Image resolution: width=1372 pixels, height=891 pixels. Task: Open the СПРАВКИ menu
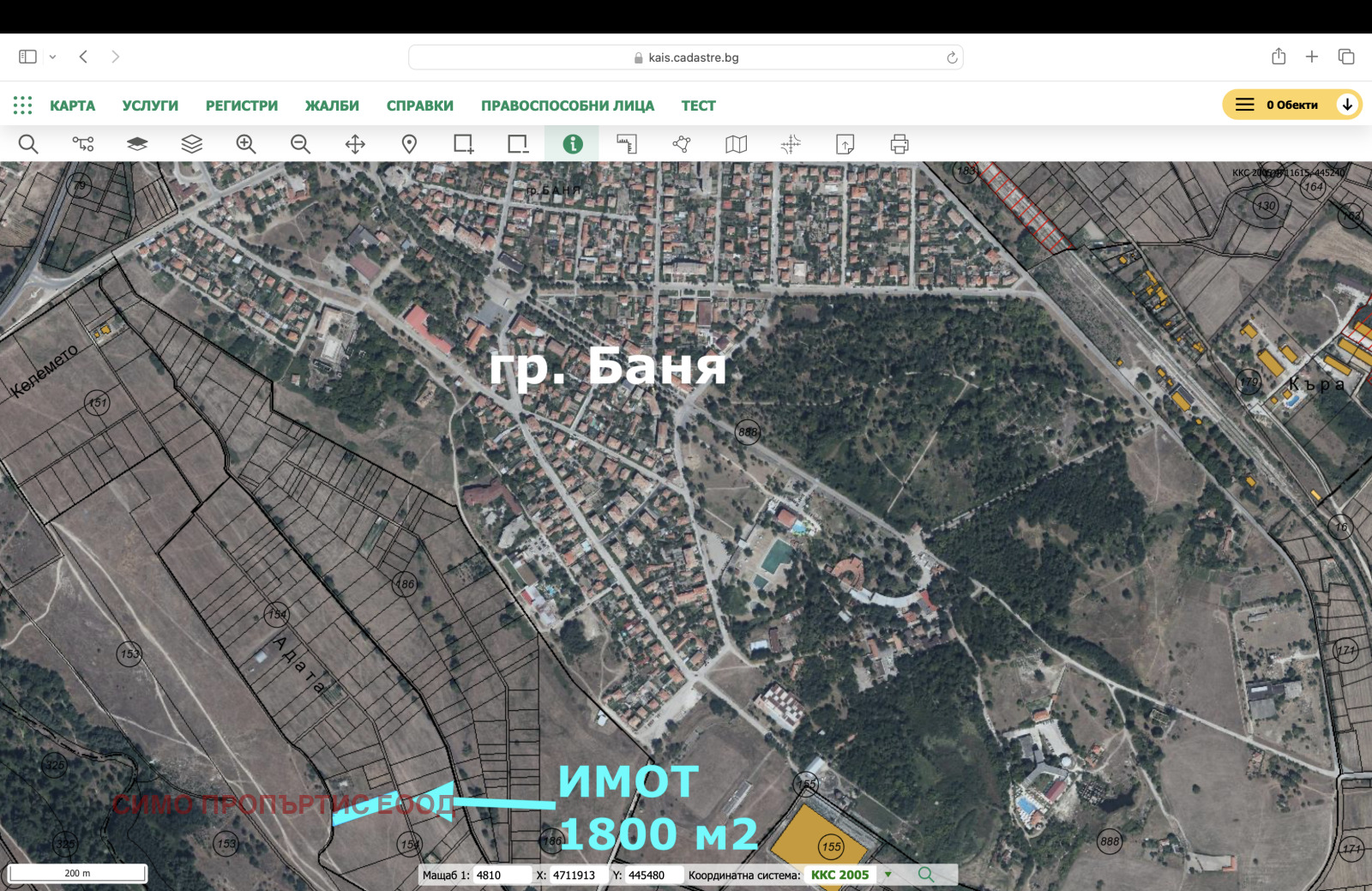tap(419, 105)
